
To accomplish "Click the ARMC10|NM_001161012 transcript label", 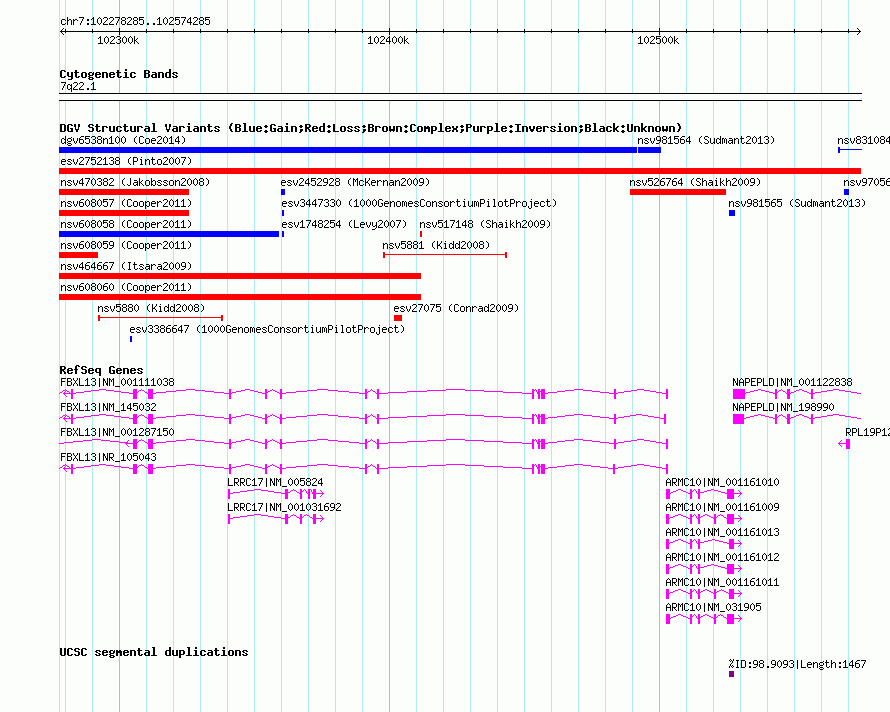I will click(723, 558).
